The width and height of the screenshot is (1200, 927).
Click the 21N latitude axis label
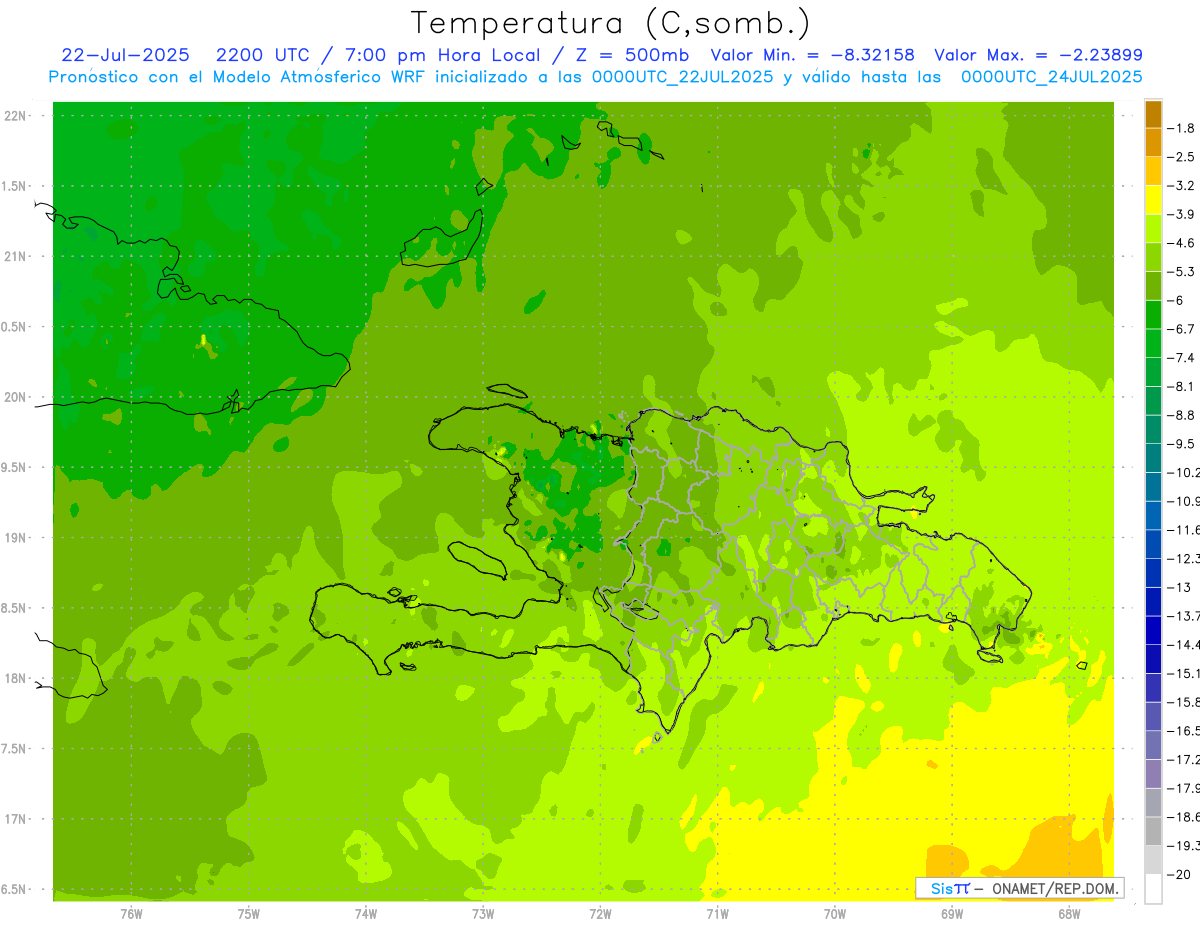[x=15, y=256]
